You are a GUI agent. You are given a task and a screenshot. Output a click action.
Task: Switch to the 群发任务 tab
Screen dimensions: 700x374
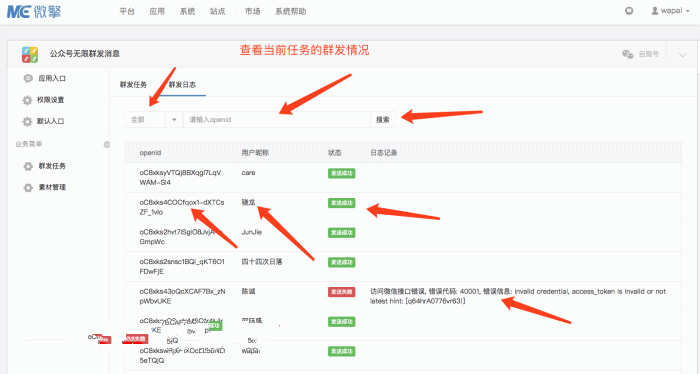click(x=133, y=84)
